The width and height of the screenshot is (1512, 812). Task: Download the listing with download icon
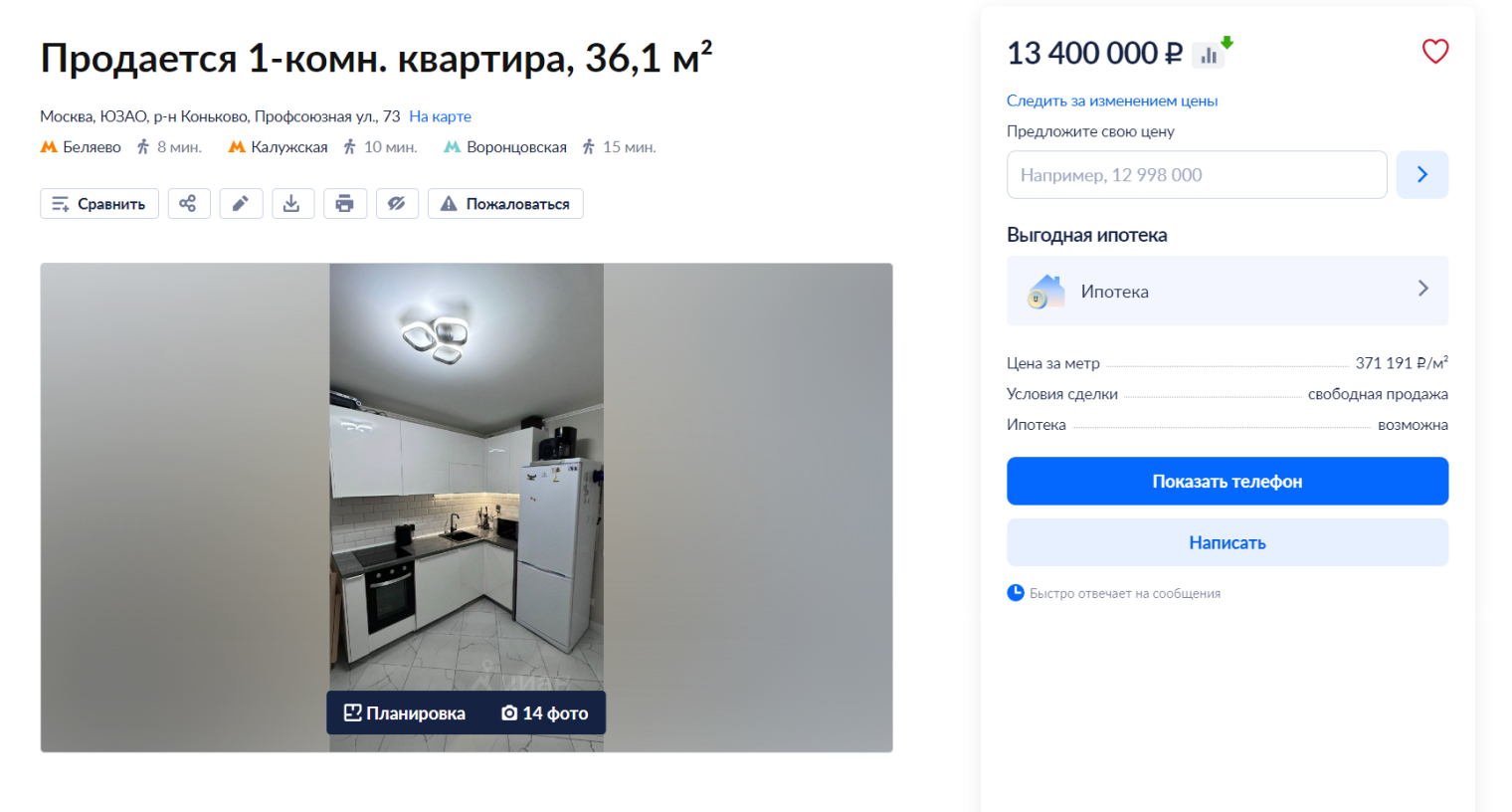click(292, 204)
